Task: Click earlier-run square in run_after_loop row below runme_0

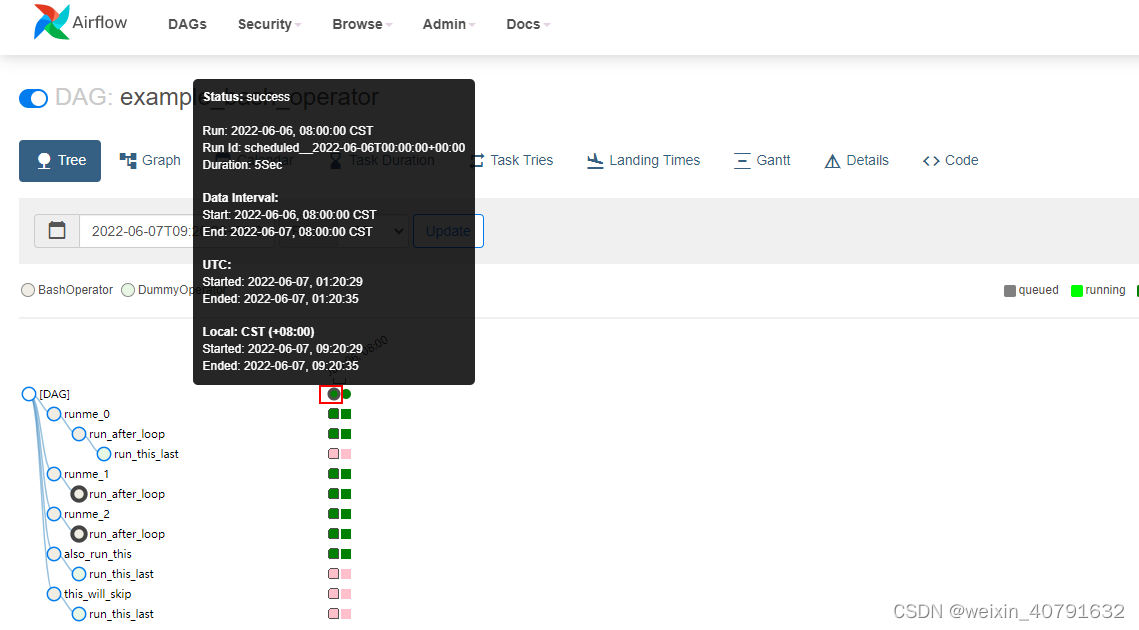Action: [333, 434]
